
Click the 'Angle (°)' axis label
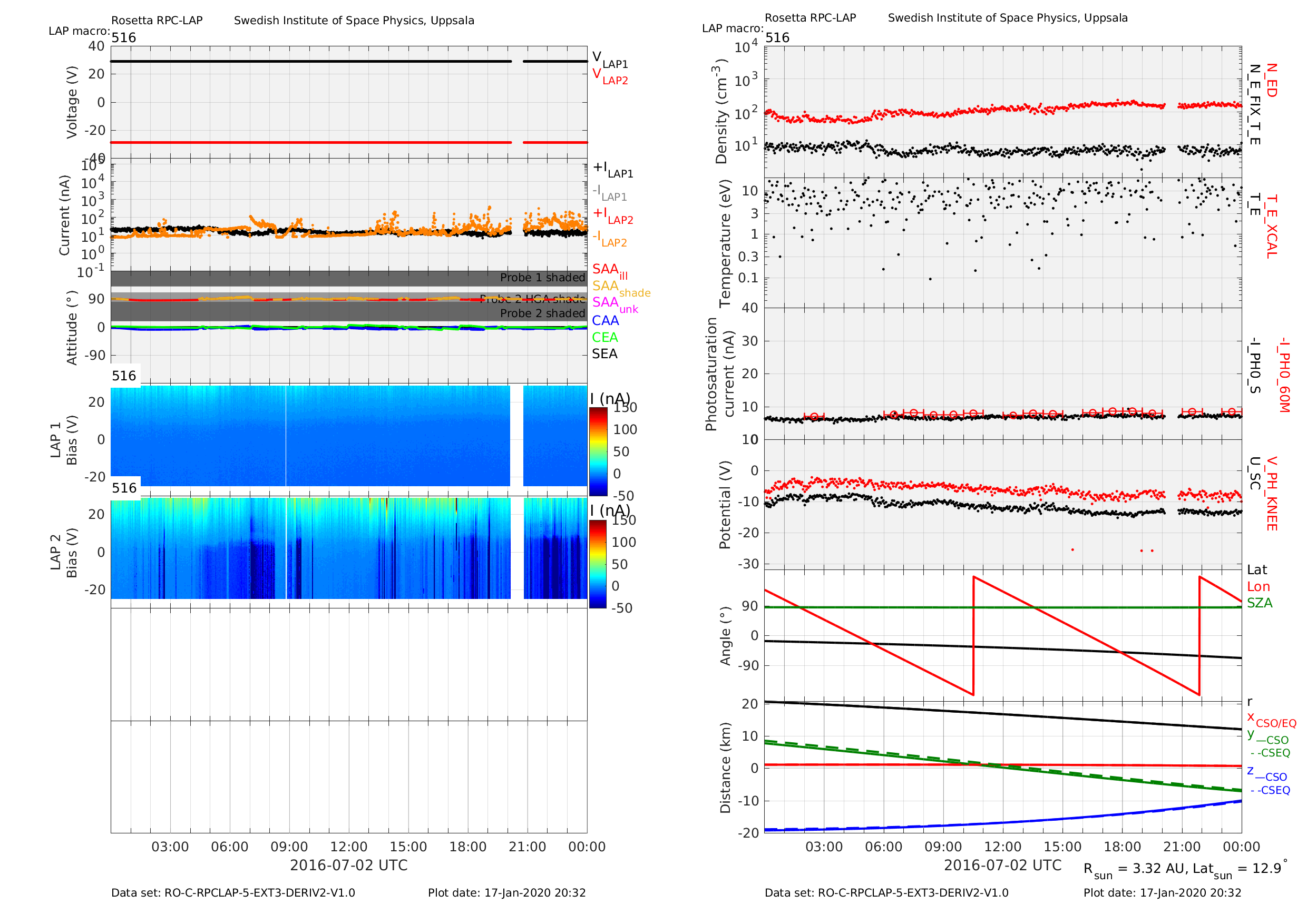[x=725, y=636]
